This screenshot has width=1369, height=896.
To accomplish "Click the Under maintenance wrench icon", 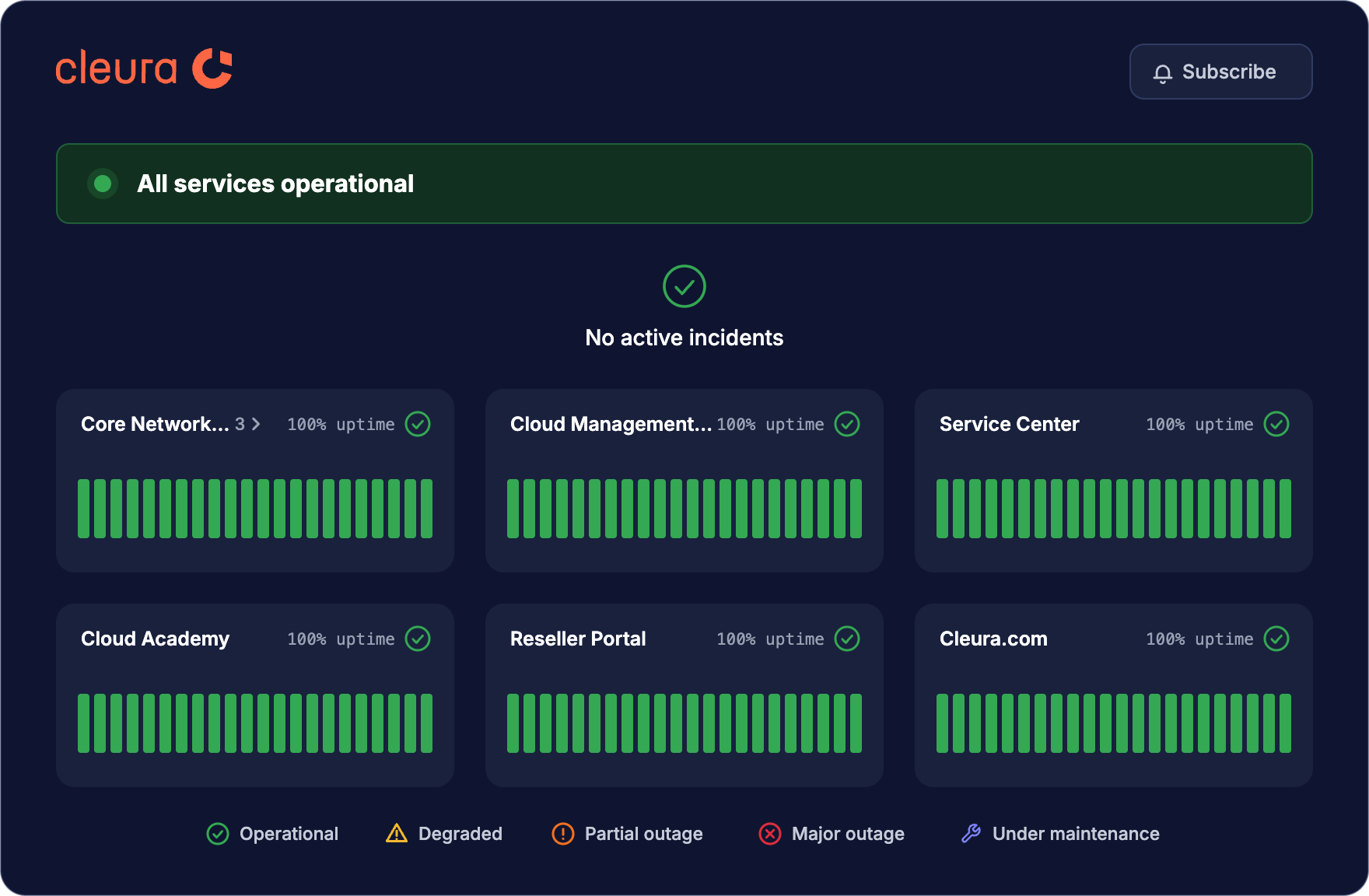I will click(971, 833).
